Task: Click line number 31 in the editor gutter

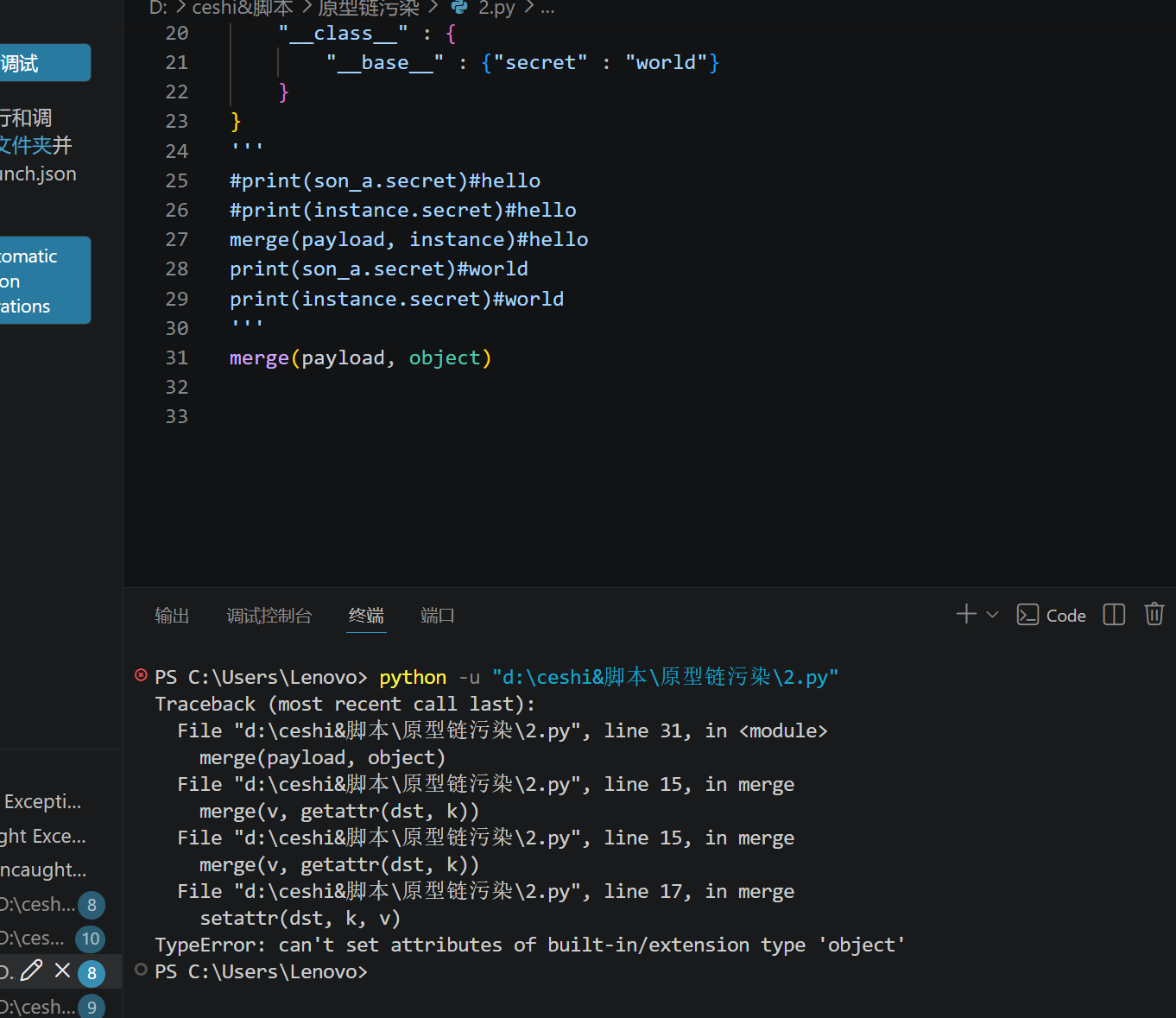Action: [x=177, y=357]
